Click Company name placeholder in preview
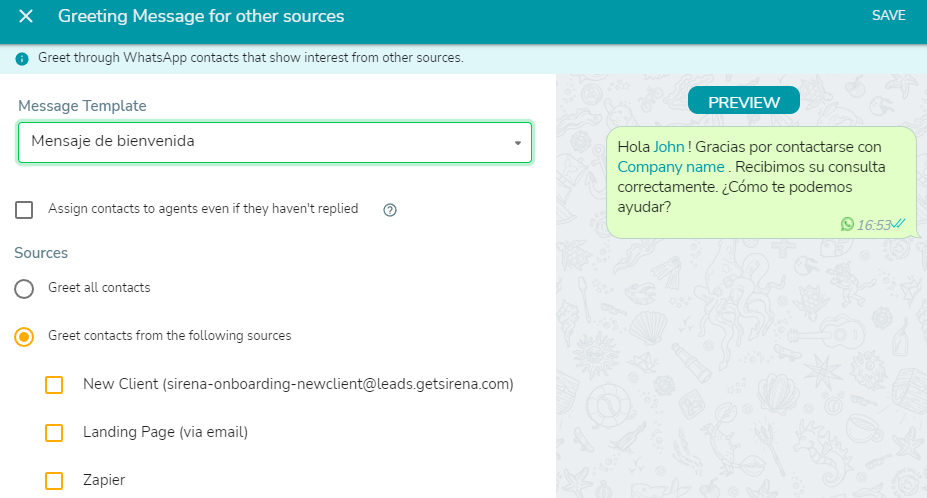 coord(671,167)
